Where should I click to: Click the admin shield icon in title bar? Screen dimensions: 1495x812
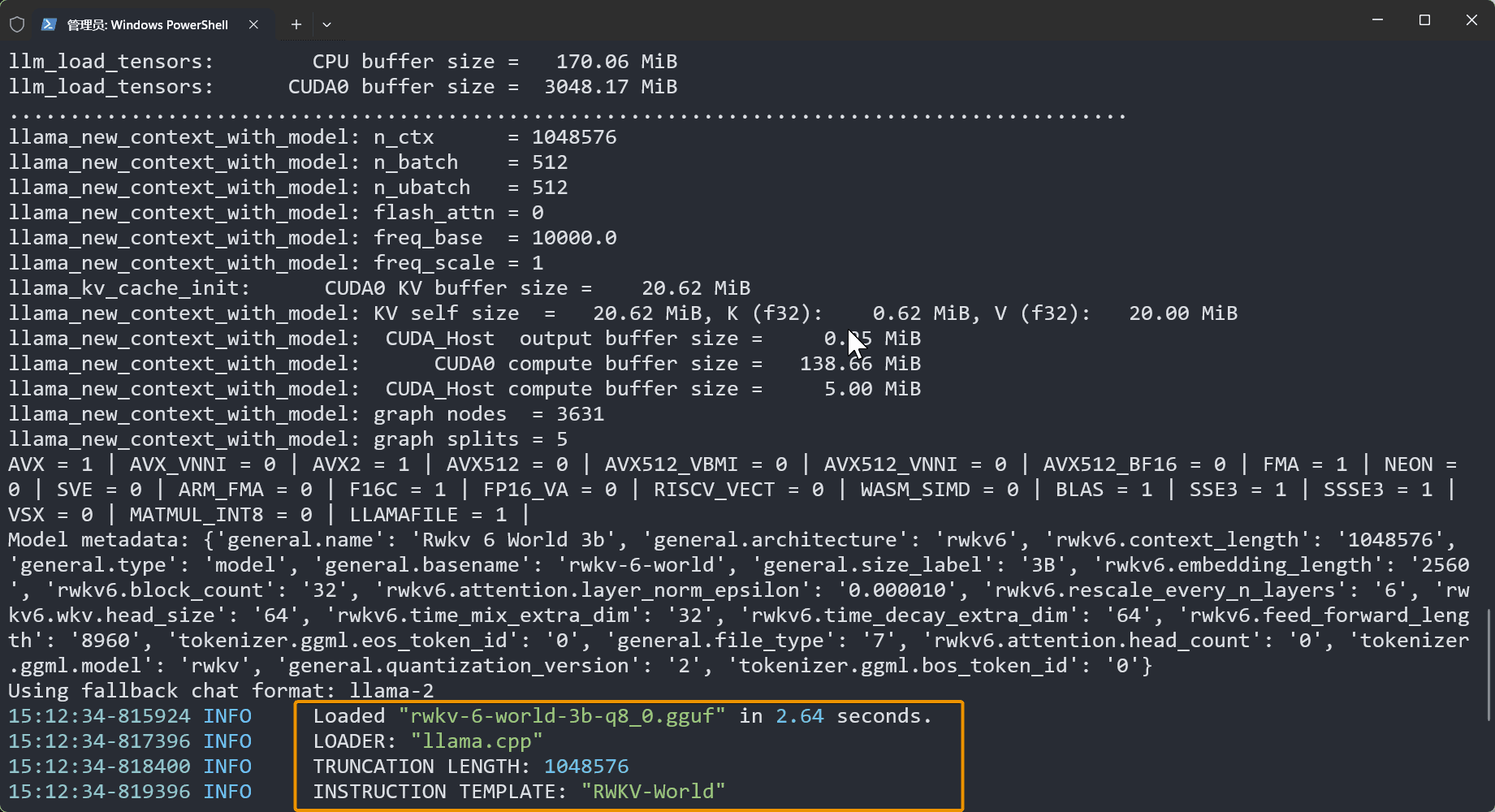click(17, 24)
